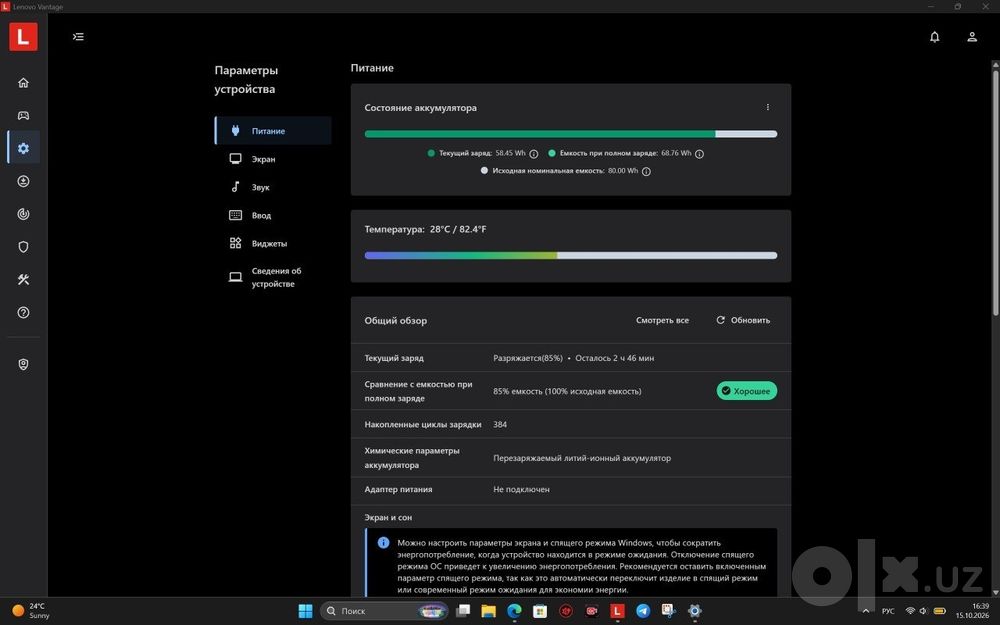The height and width of the screenshot is (625, 1000).
Task: Click the Экран и сон heading
Action: [388, 517]
